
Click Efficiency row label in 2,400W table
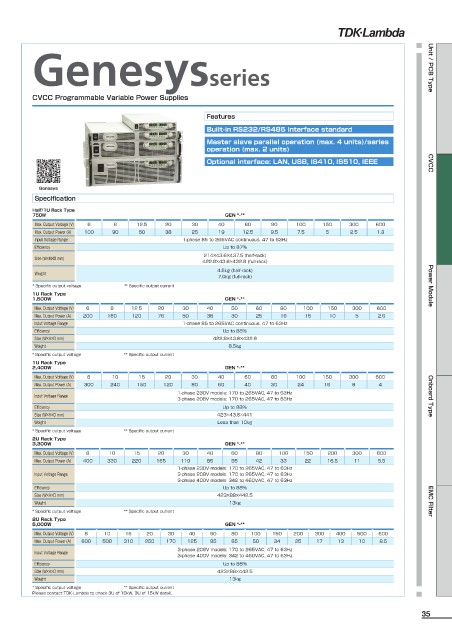coord(53,407)
